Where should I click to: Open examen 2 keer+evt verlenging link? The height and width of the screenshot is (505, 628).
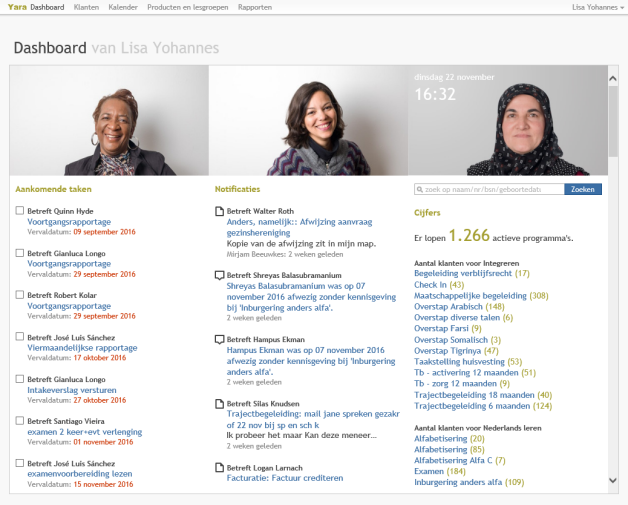point(85,432)
